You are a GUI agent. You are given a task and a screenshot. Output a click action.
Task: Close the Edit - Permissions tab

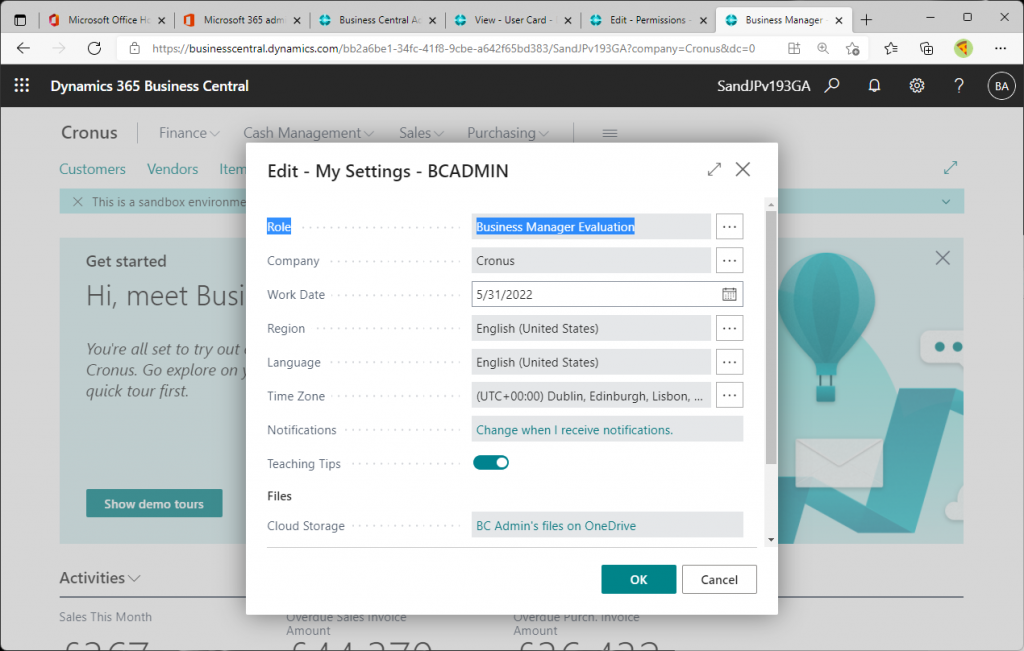pos(703,20)
